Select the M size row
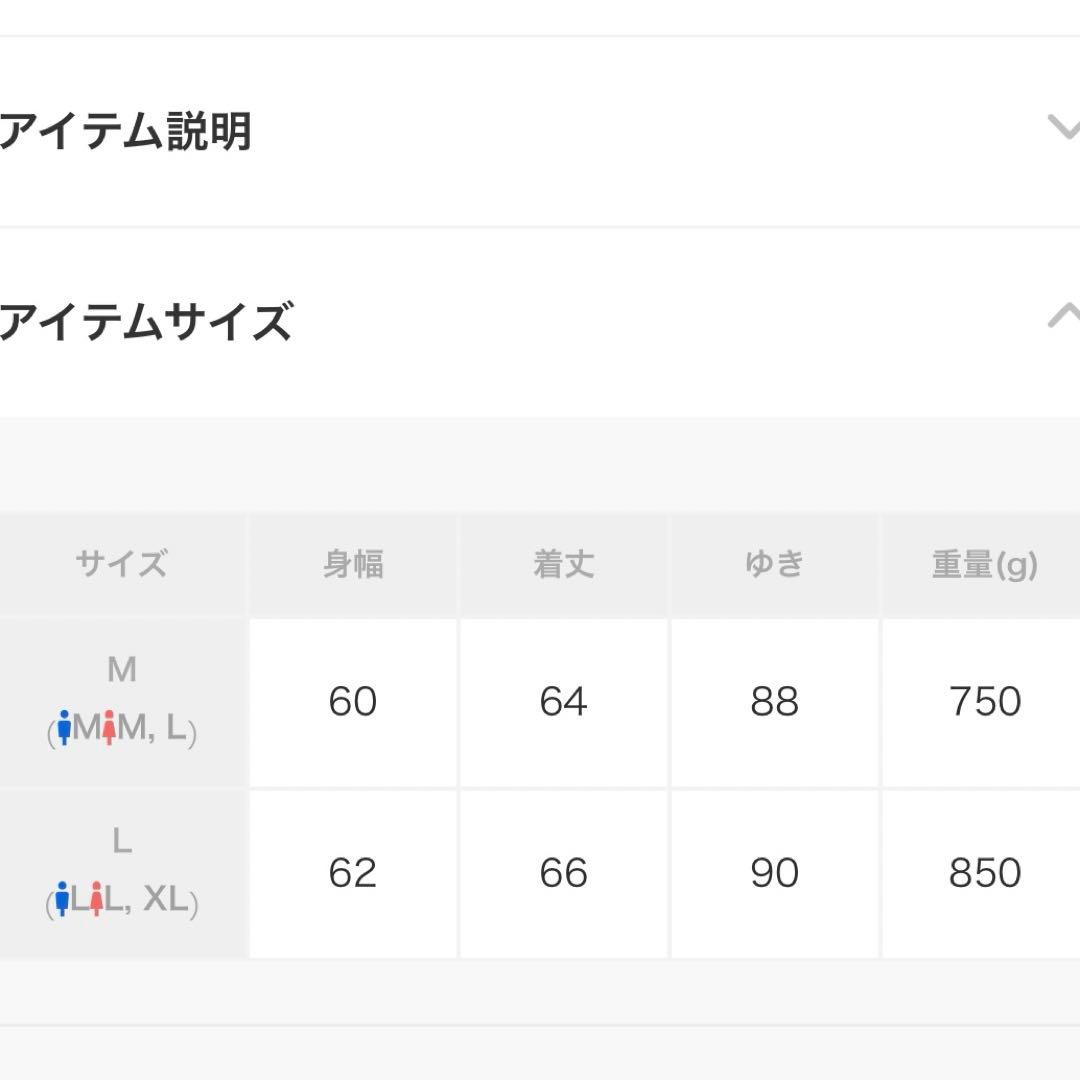Viewport: 1080px width, 1080px height. coord(122,700)
